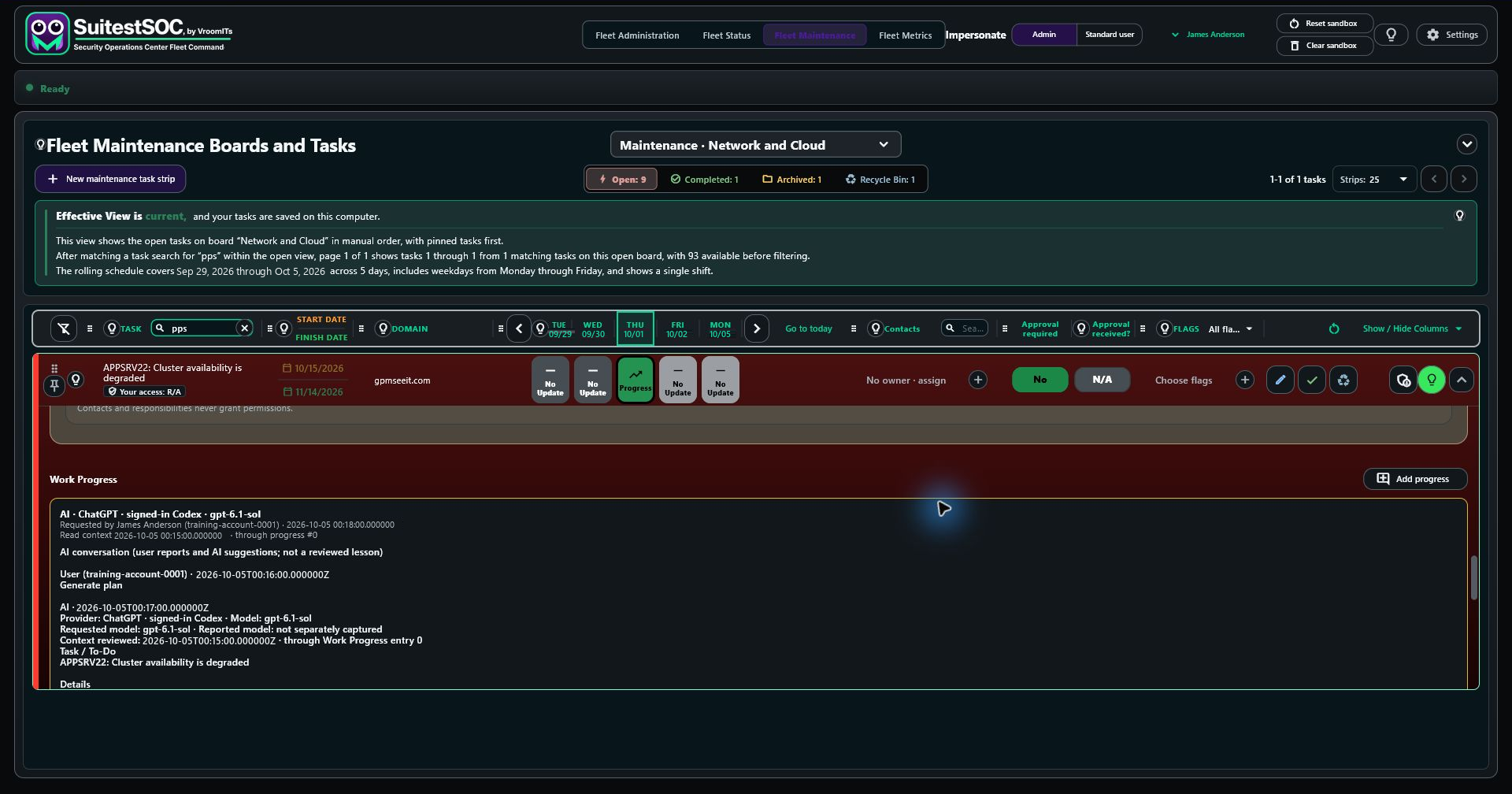Image resolution: width=1512 pixels, height=794 pixels.
Task: Toggle approval received N/A pill
Action: pos(1102,380)
